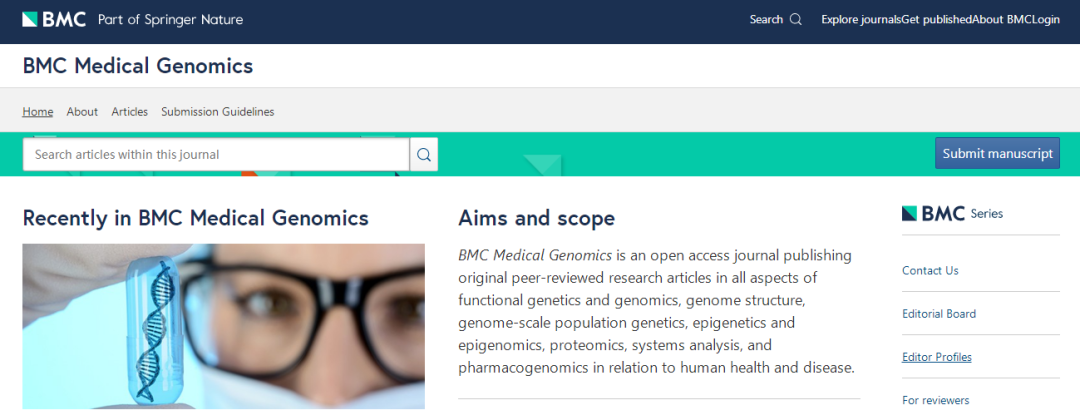
Task: Open the Editorial Board link
Action: (x=939, y=314)
